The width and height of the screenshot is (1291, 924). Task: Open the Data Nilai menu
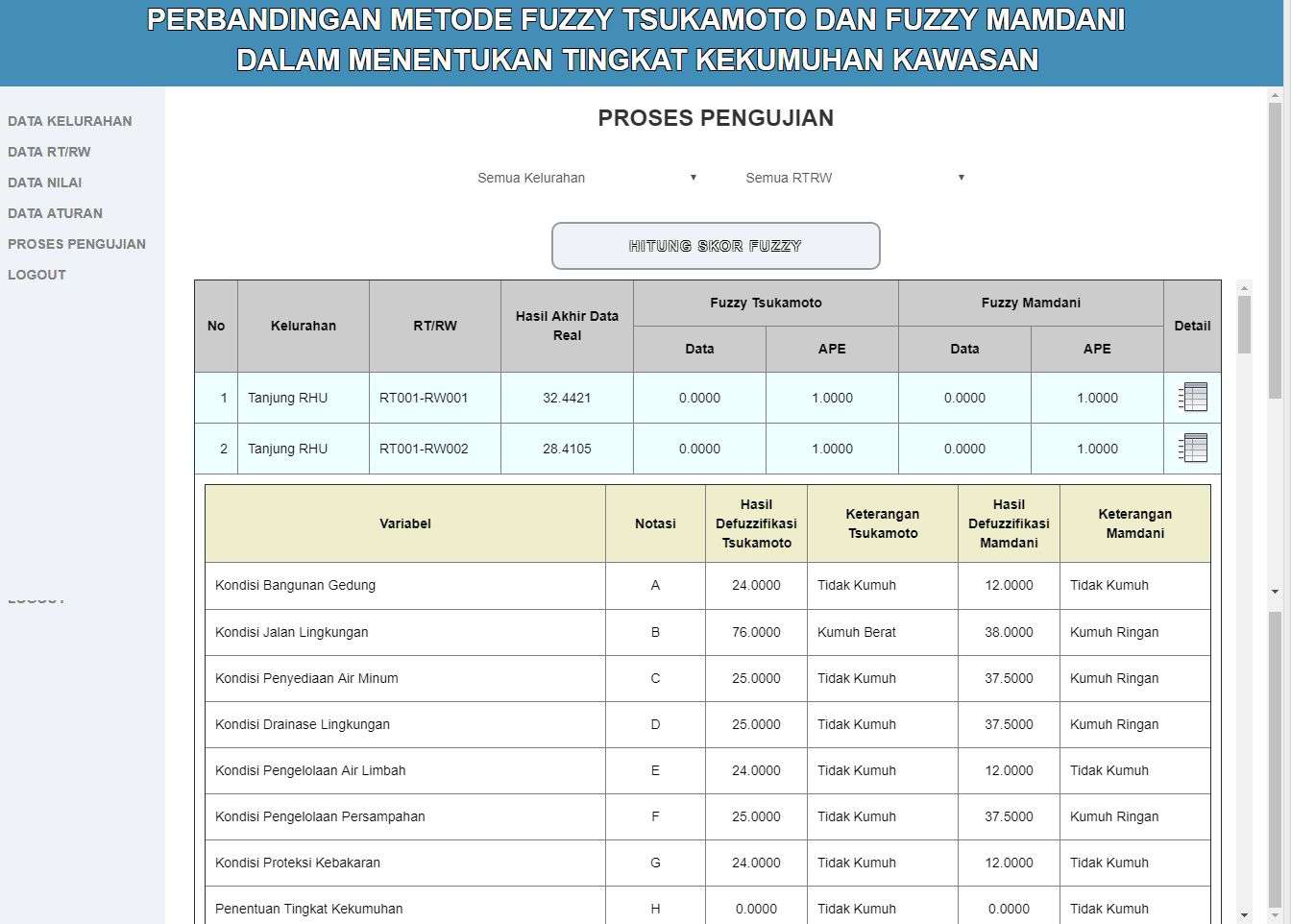[45, 182]
